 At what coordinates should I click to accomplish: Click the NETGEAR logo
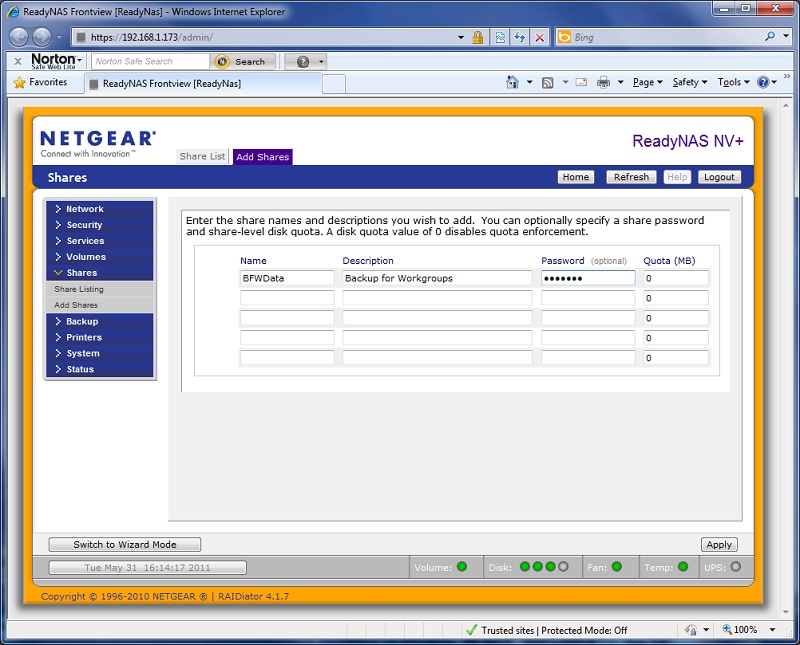(98, 143)
